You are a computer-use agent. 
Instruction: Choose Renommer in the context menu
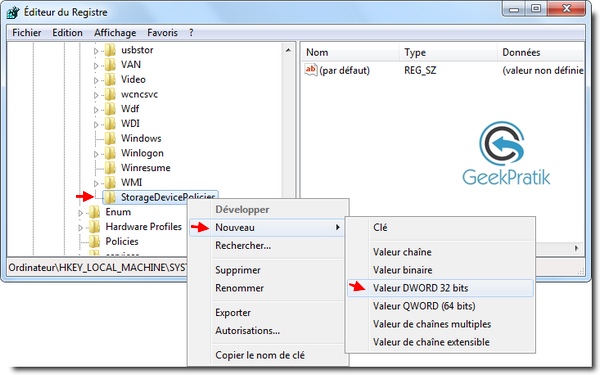pos(266,288)
